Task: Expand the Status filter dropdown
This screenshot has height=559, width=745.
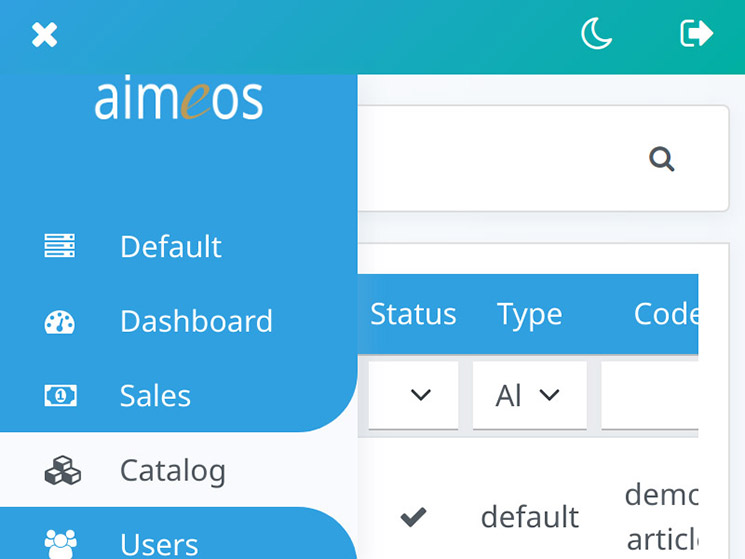Action: coord(414,395)
